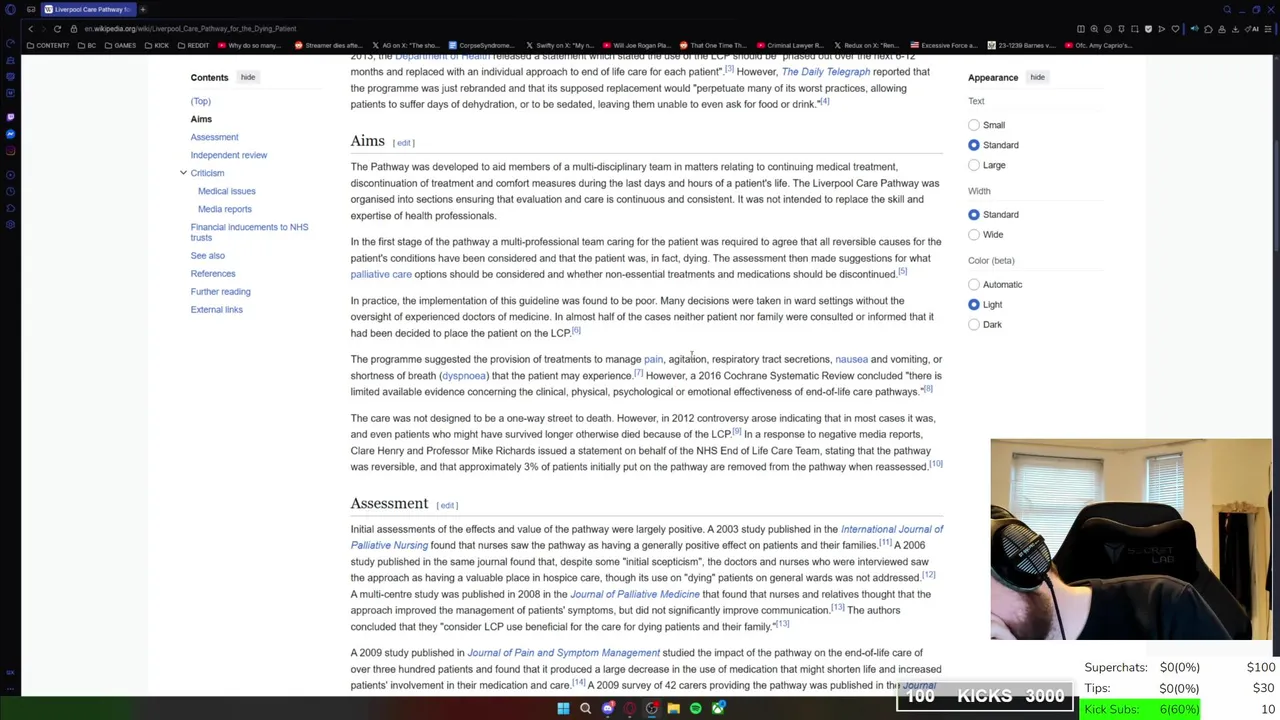Open Xbox app from the taskbar
Image resolution: width=1280 pixels, height=720 pixels.
718,709
